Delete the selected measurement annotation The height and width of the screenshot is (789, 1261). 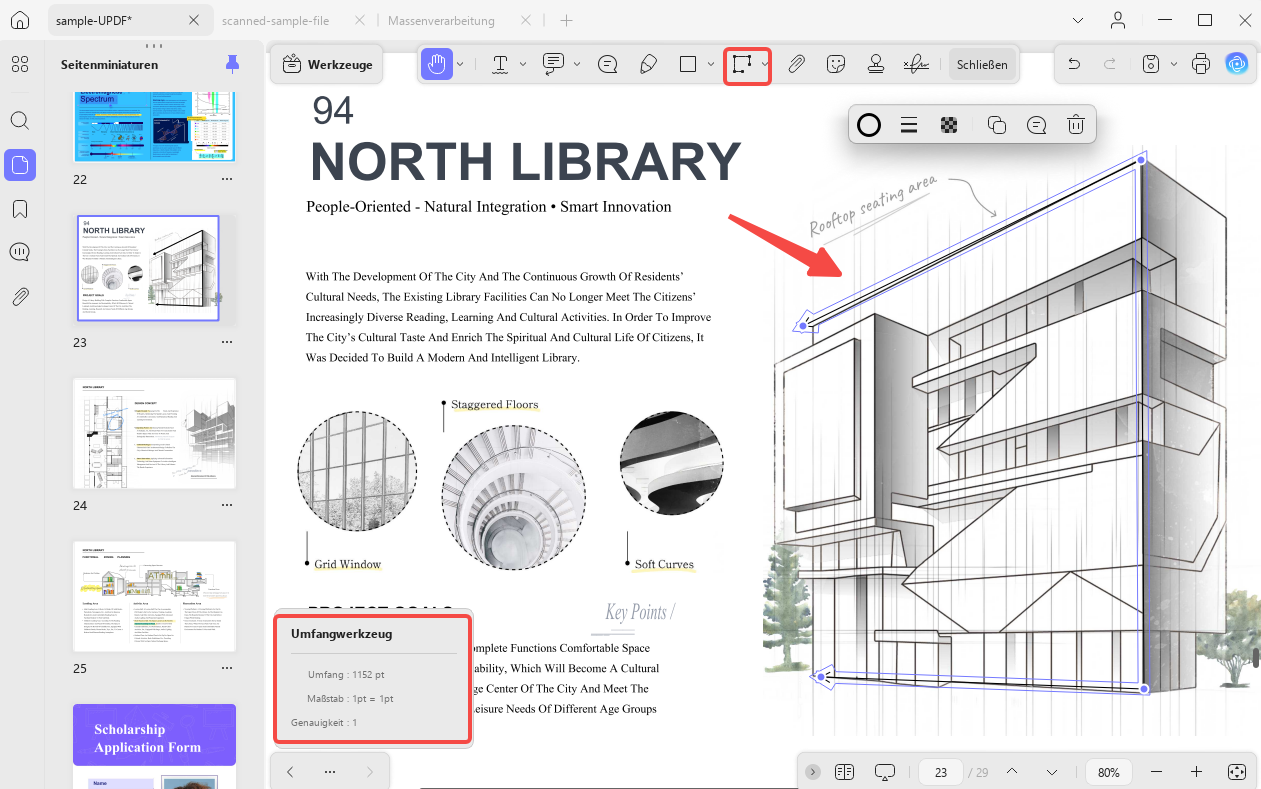coord(1076,125)
